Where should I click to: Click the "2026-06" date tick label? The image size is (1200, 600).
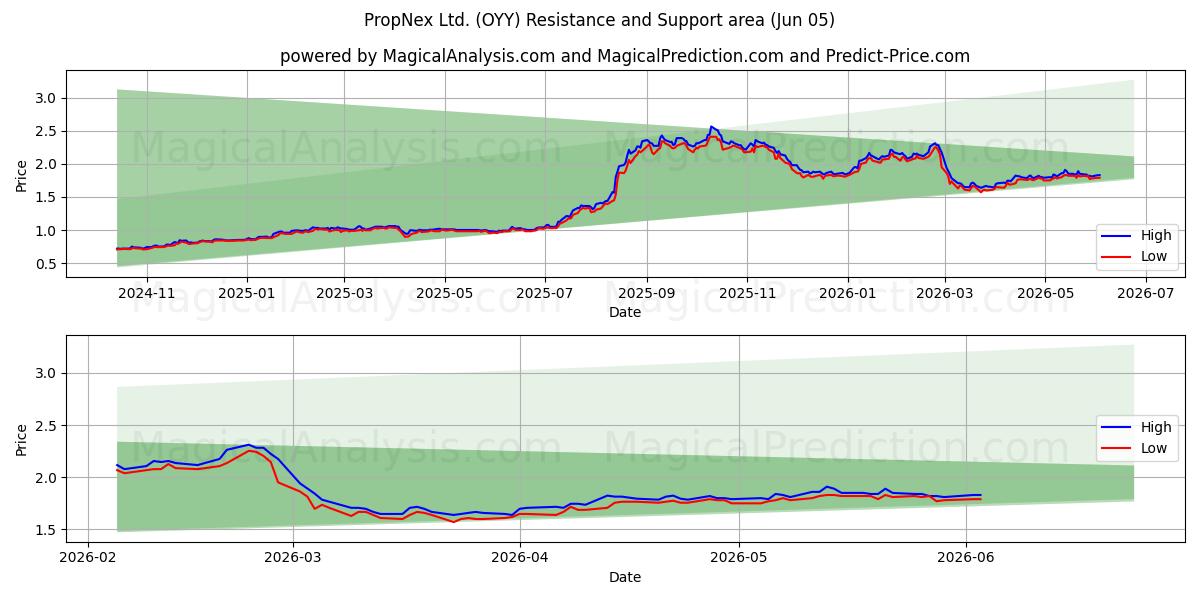point(966,558)
